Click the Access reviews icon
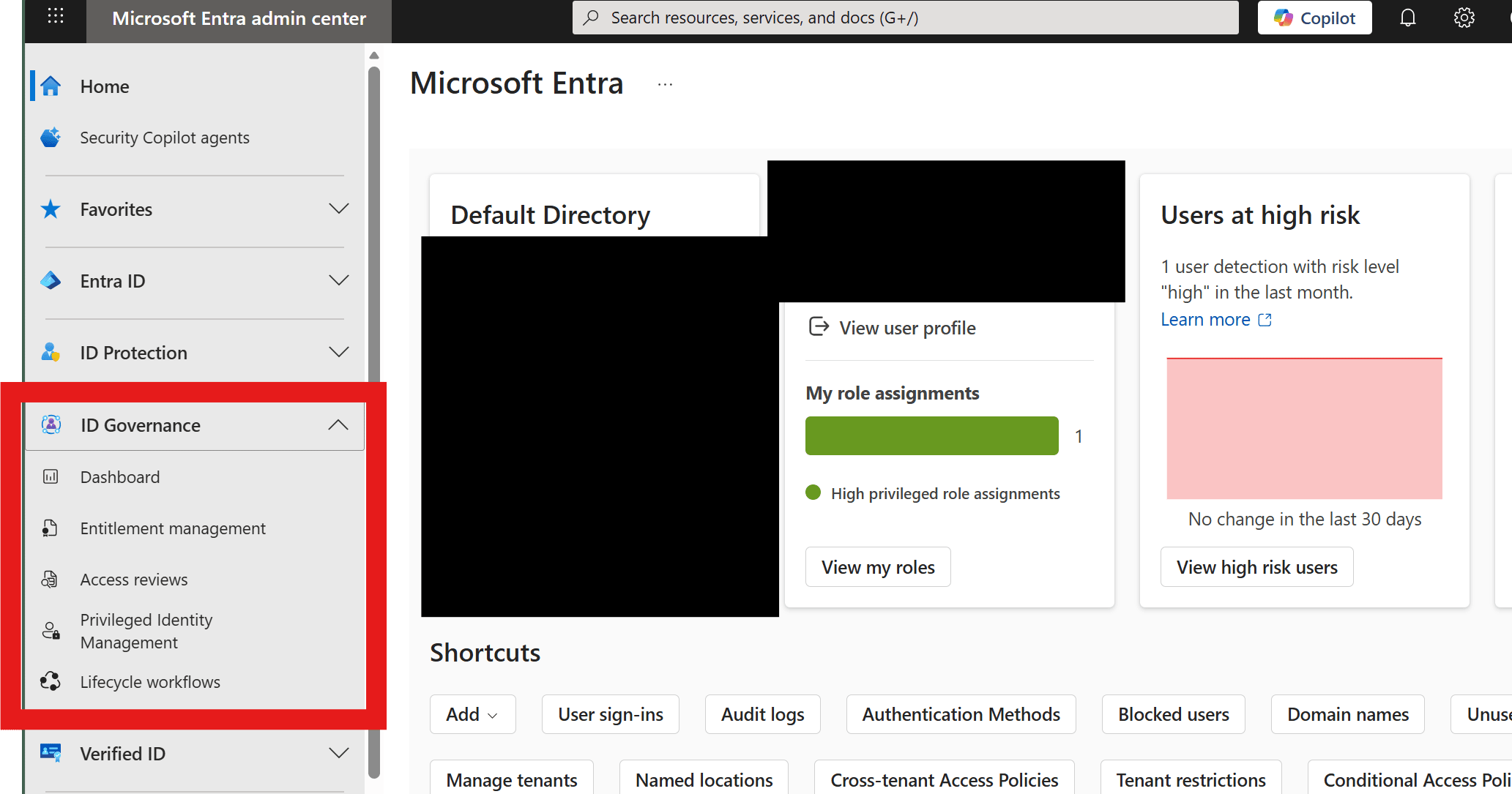Image resolution: width=1512 pixels, height=794 pixels. pyautogui.click(x=50, y=580)
